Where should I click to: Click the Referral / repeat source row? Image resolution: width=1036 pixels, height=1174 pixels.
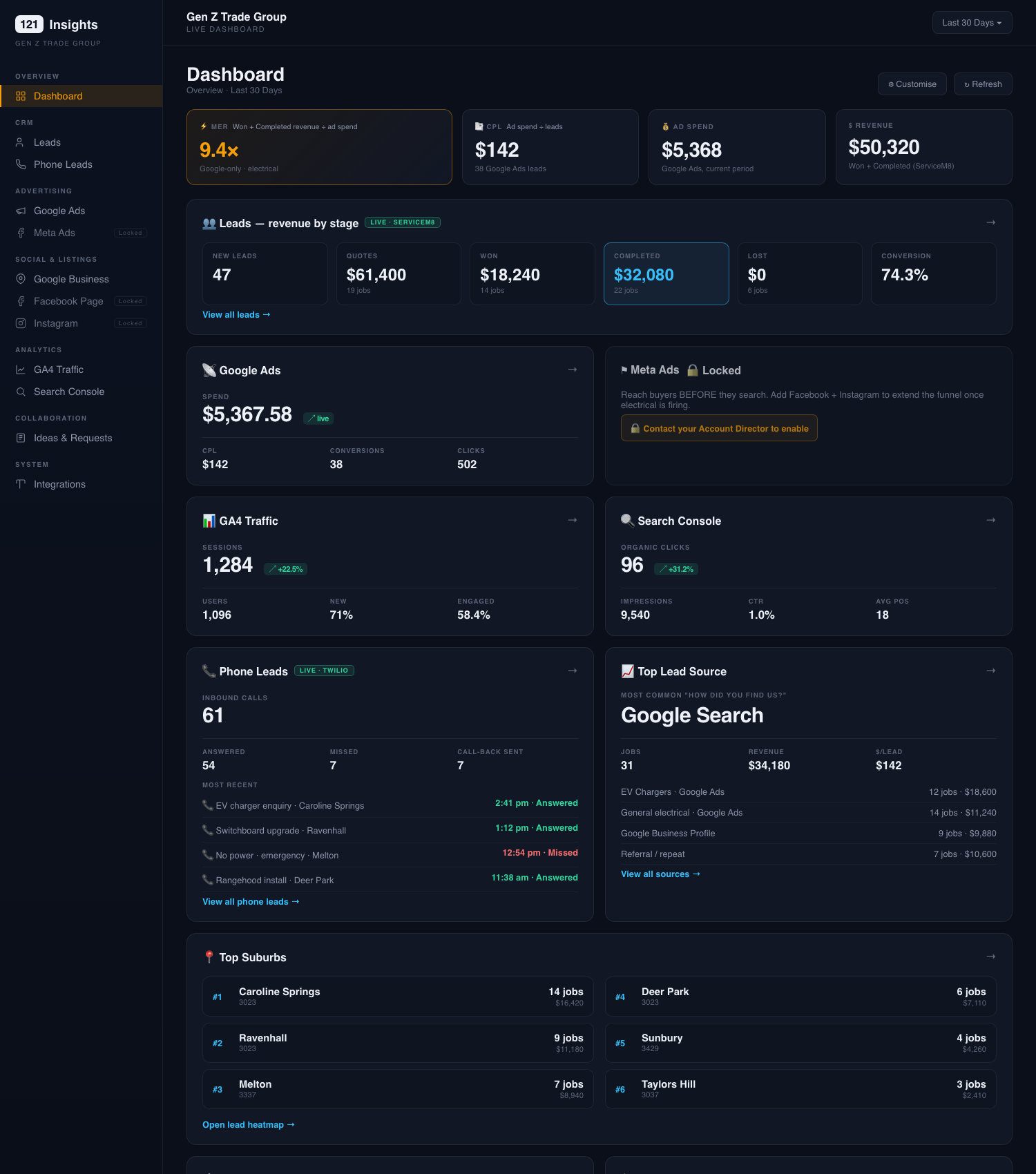point(809,854)
